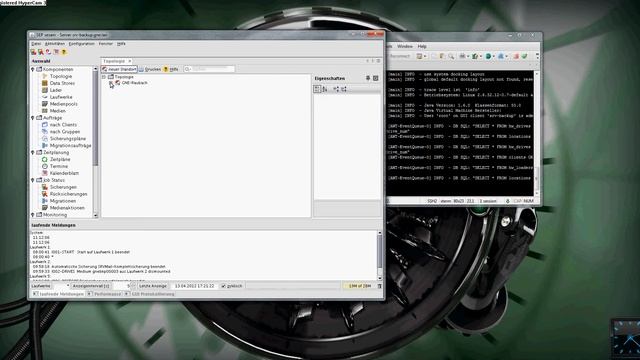Open the Aktivitäten menu

pyautogui.click(x=55, y=44)
